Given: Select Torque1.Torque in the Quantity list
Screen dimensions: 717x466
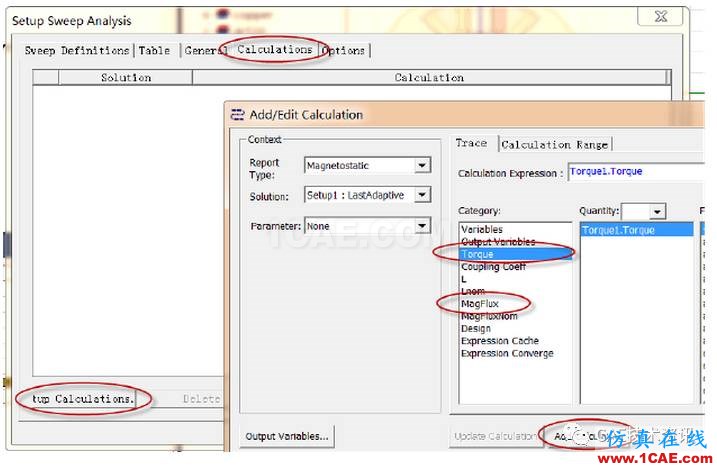Looking at the screenshot, I should [637, 230].
